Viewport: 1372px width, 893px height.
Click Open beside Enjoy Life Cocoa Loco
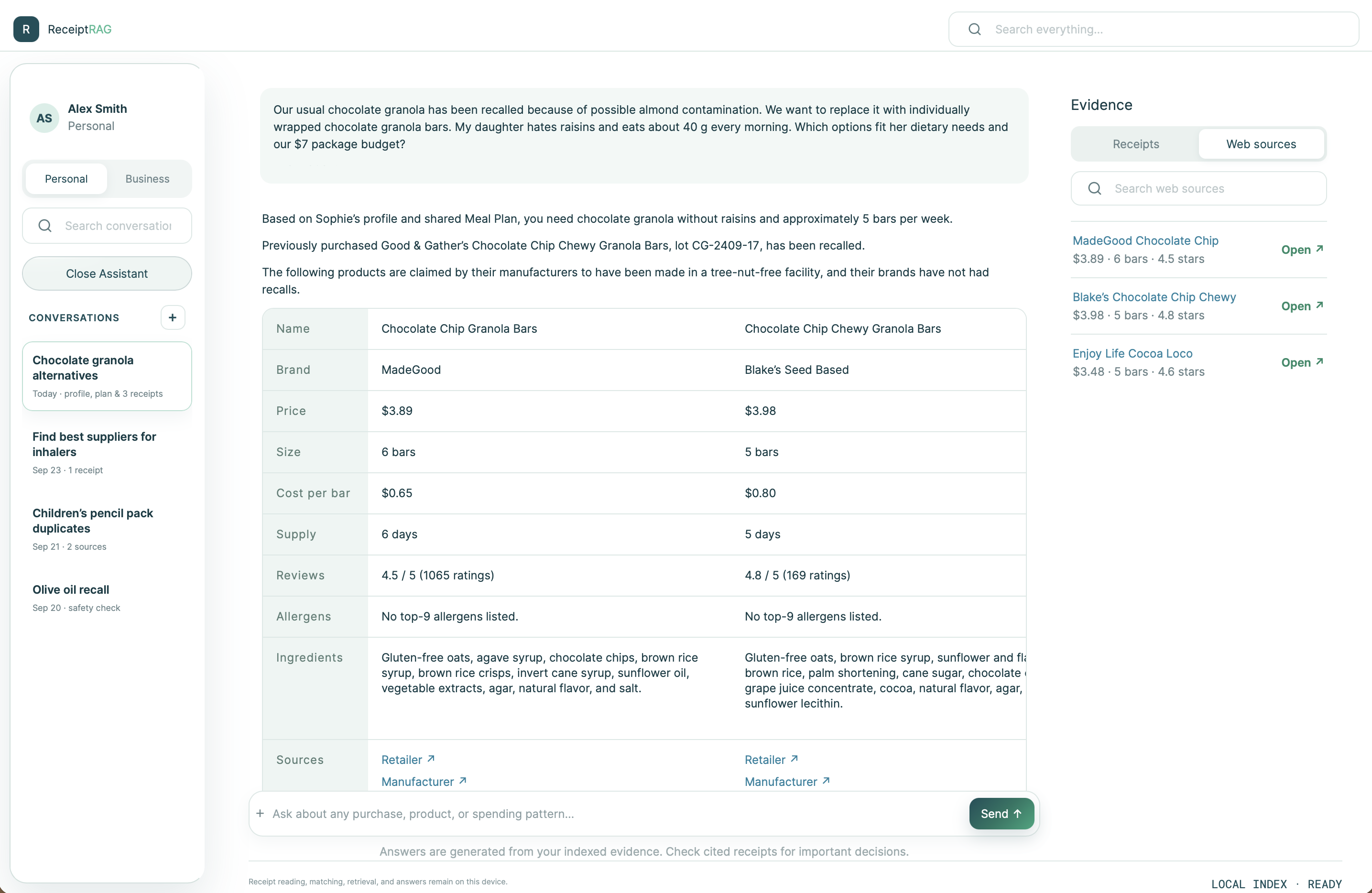click(x=1302, y=363)
